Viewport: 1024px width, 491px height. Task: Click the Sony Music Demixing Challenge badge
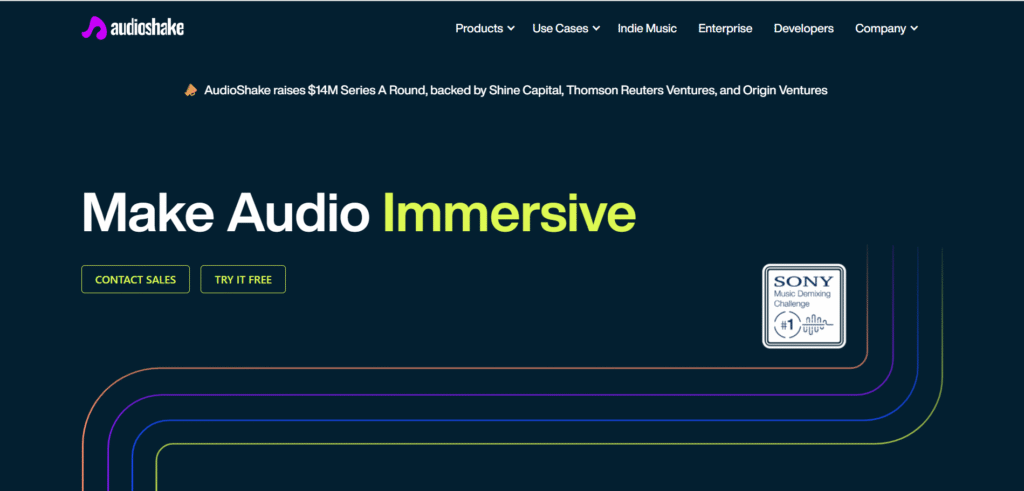point(804,305)
